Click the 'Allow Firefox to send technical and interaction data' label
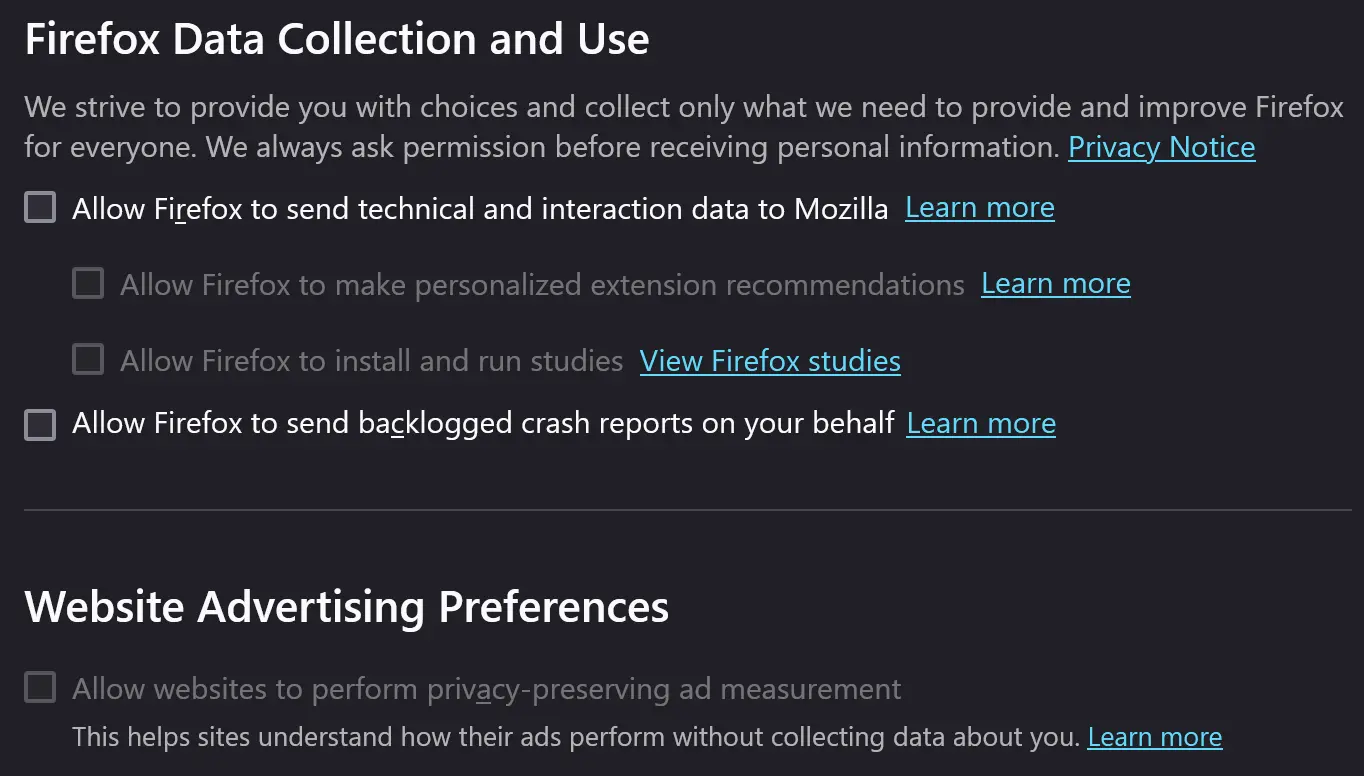 point(480,209)
